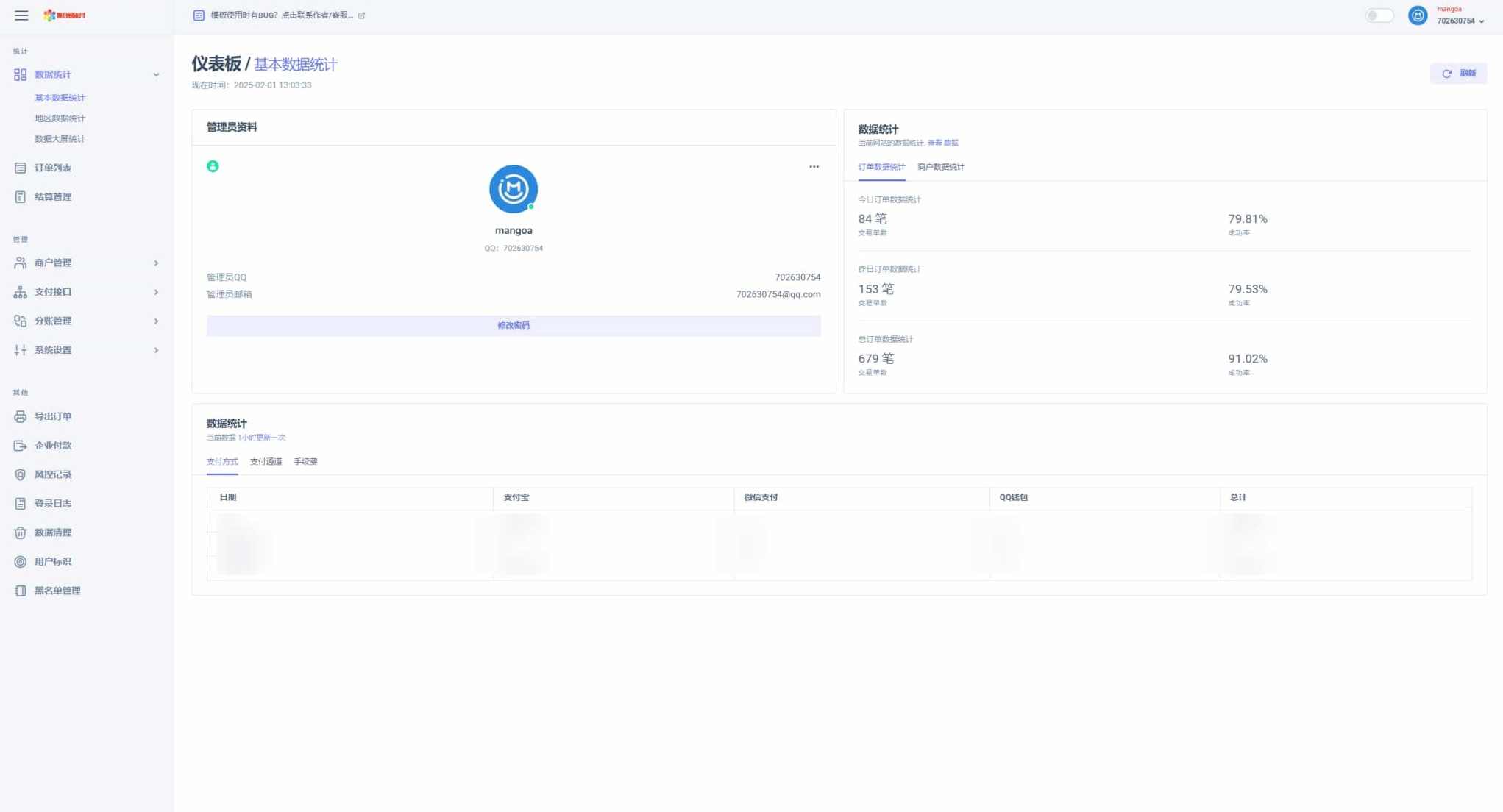The width and height of the screenshot is (1503, 812).
Task: Open 订单列表 from the sidebar
Action: [52, 168]
